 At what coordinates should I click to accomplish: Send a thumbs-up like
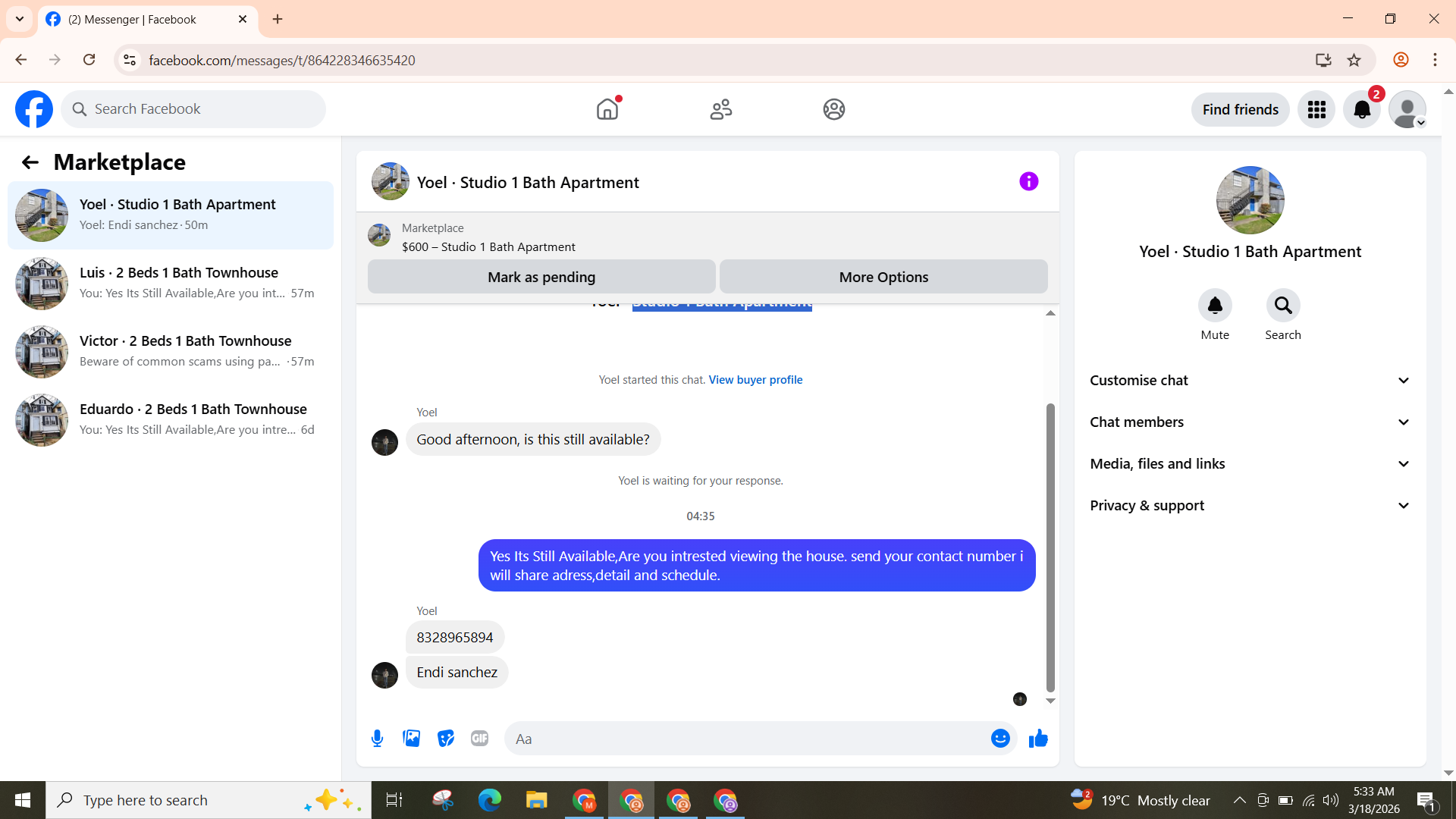[x=1038, y=739]
